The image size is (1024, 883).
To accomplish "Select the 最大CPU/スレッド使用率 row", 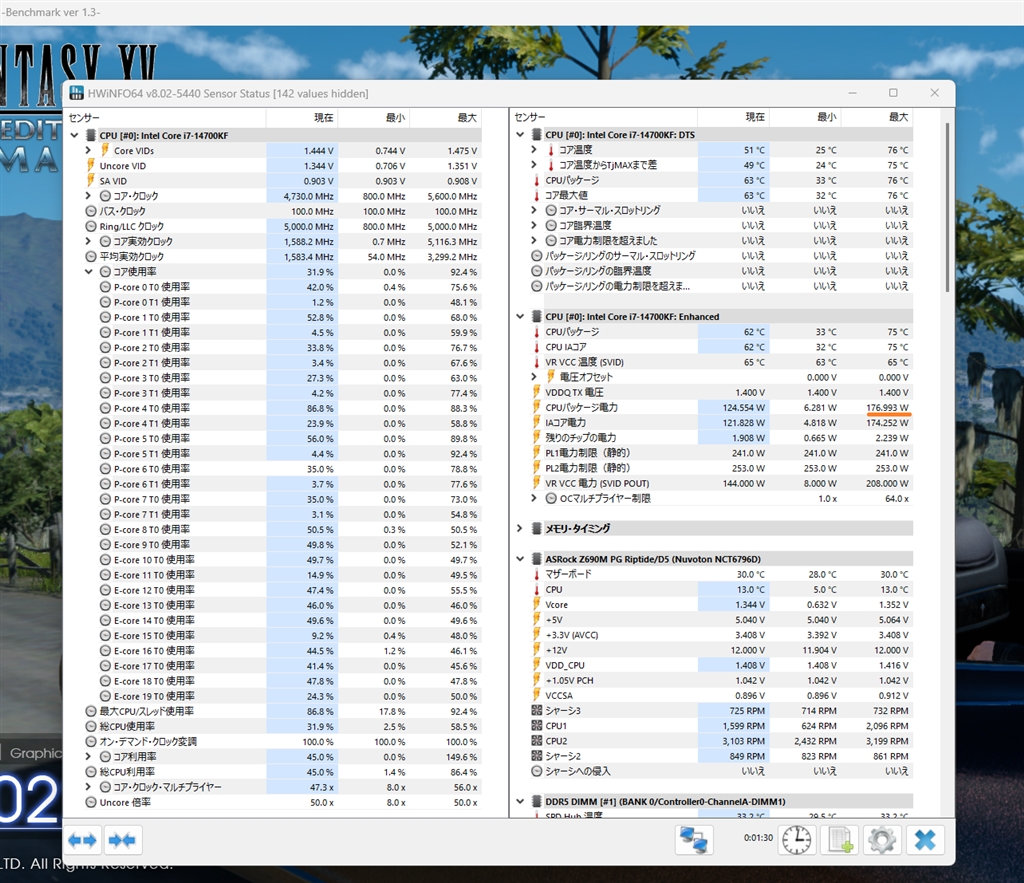I will pyautogui.click(x=274, y=711).
